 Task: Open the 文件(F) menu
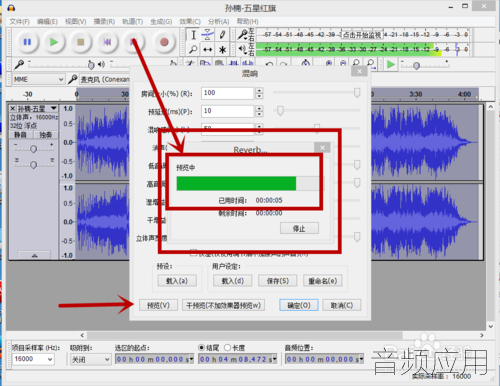pyautogui.click(x=20, y=22)
